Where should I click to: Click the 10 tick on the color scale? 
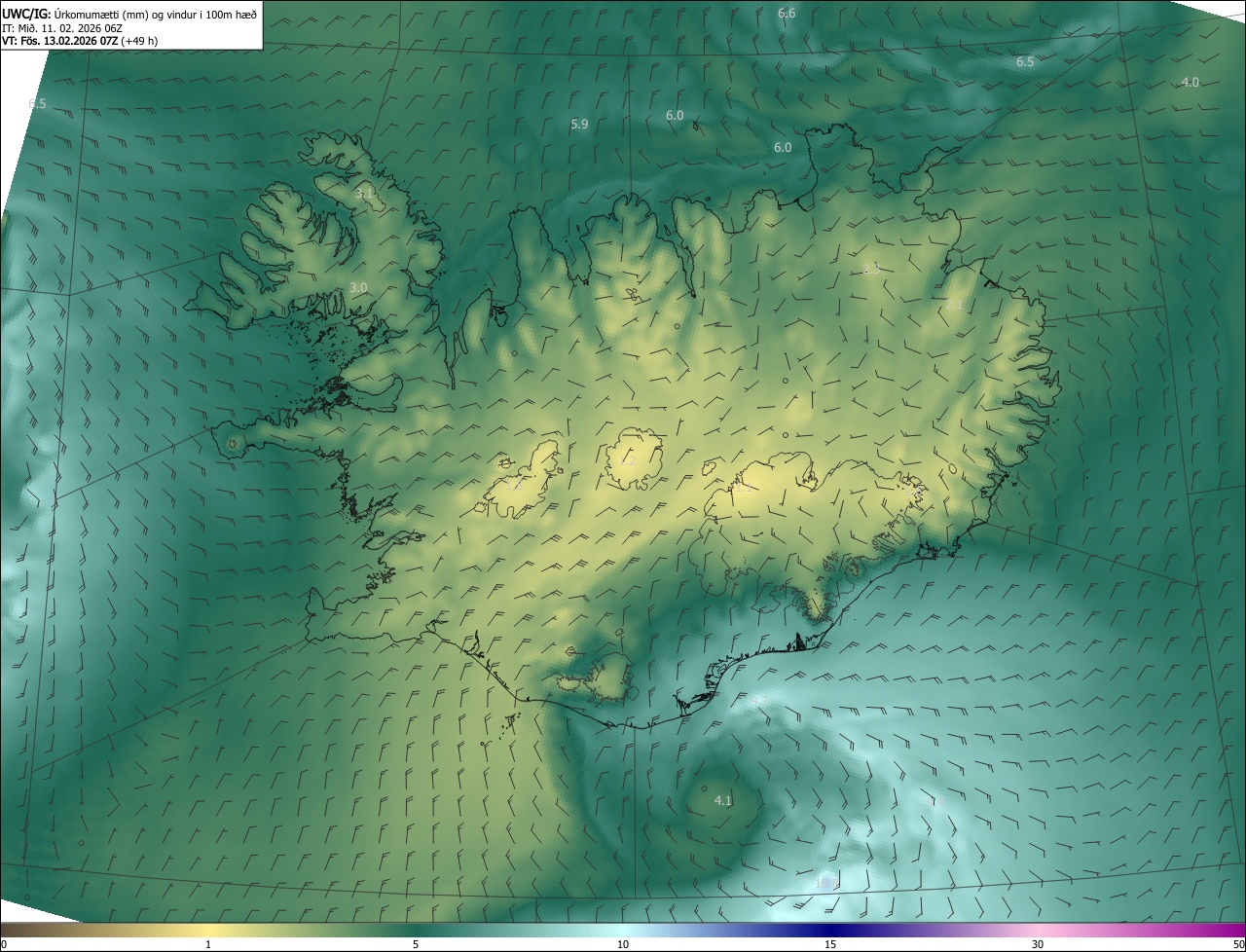[x=623, y=945]
